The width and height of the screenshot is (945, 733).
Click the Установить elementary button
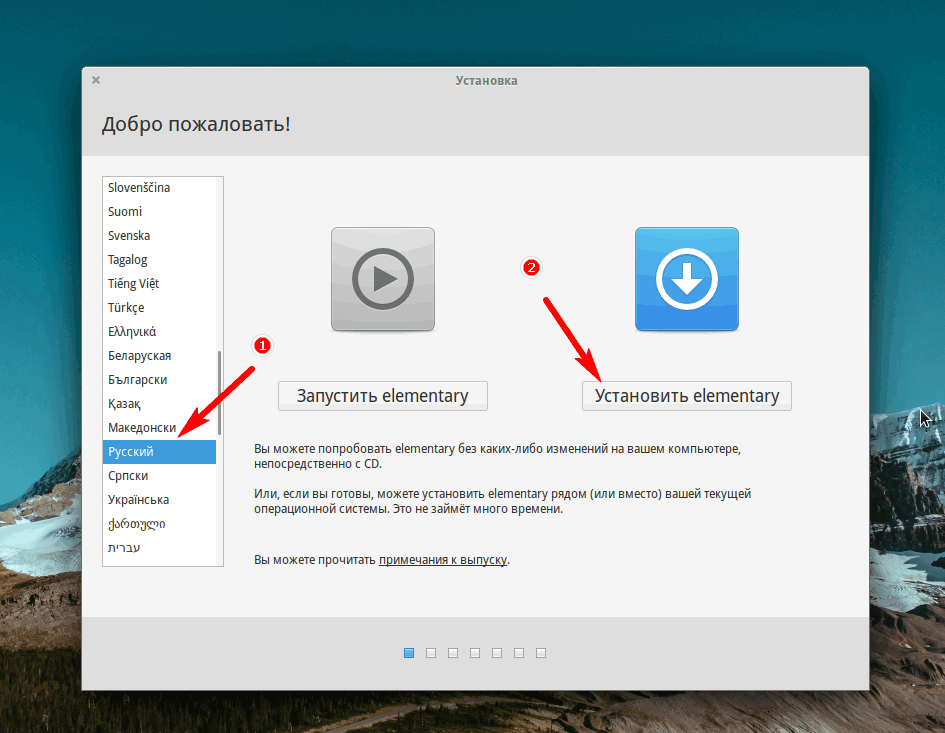[x=686, y=396]
